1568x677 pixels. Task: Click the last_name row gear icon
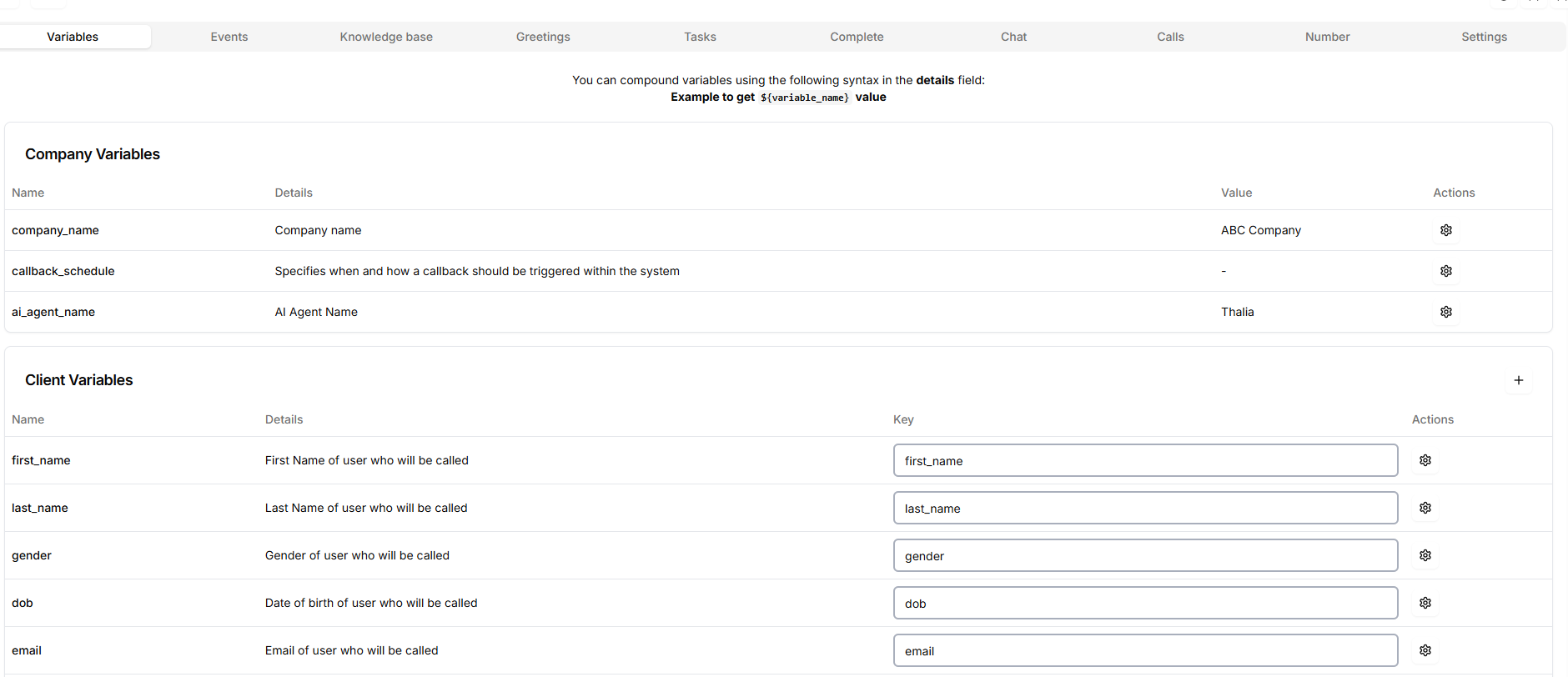1425,508
